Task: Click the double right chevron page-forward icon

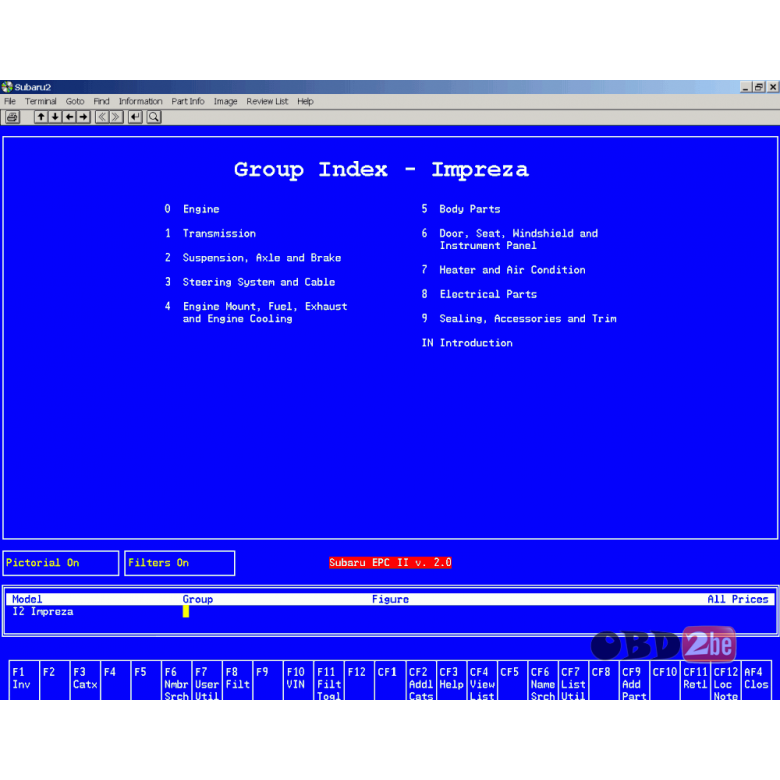Action: point(116,117)
